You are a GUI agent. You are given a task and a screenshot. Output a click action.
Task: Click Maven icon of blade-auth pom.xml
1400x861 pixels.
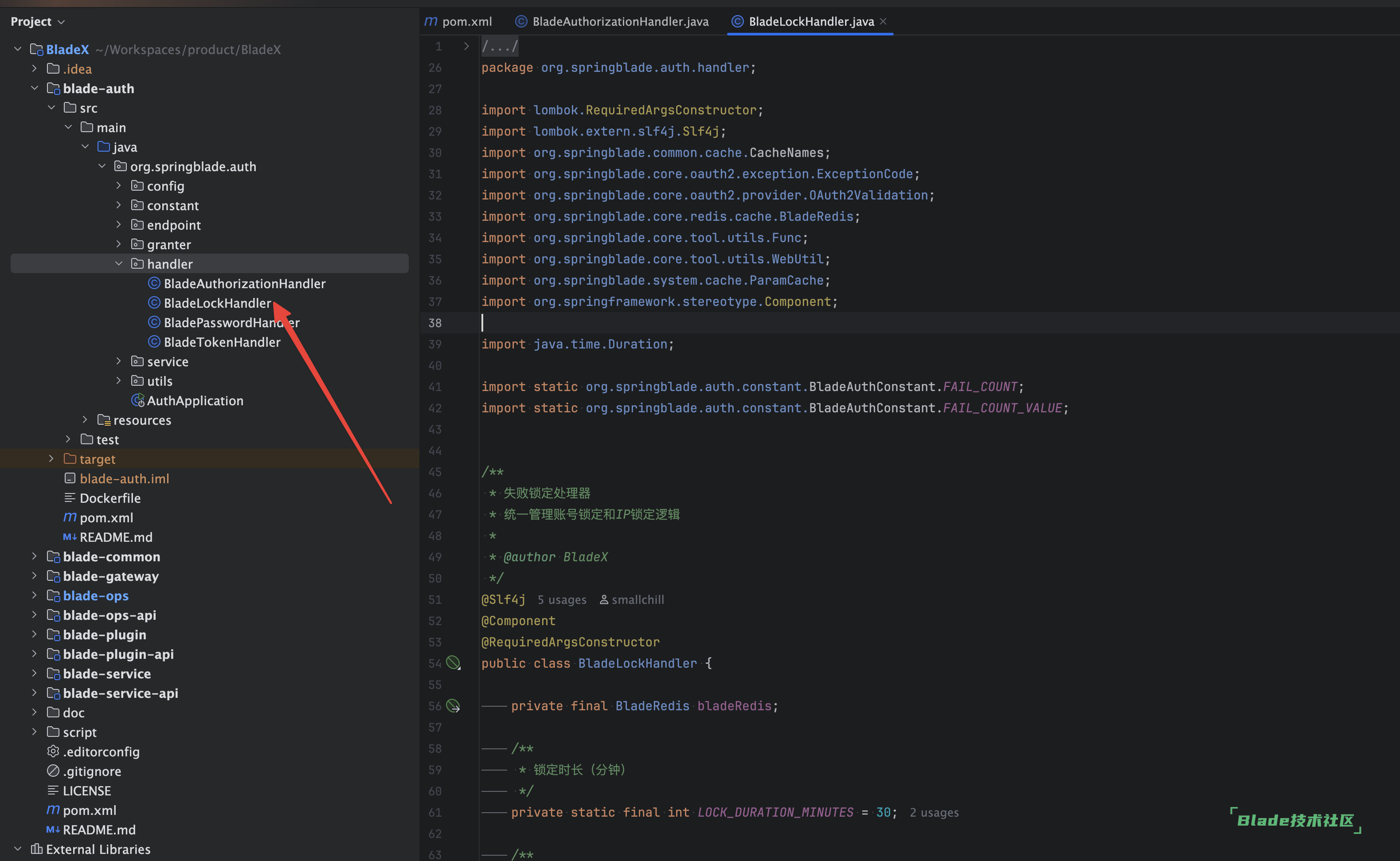[70, 517]
